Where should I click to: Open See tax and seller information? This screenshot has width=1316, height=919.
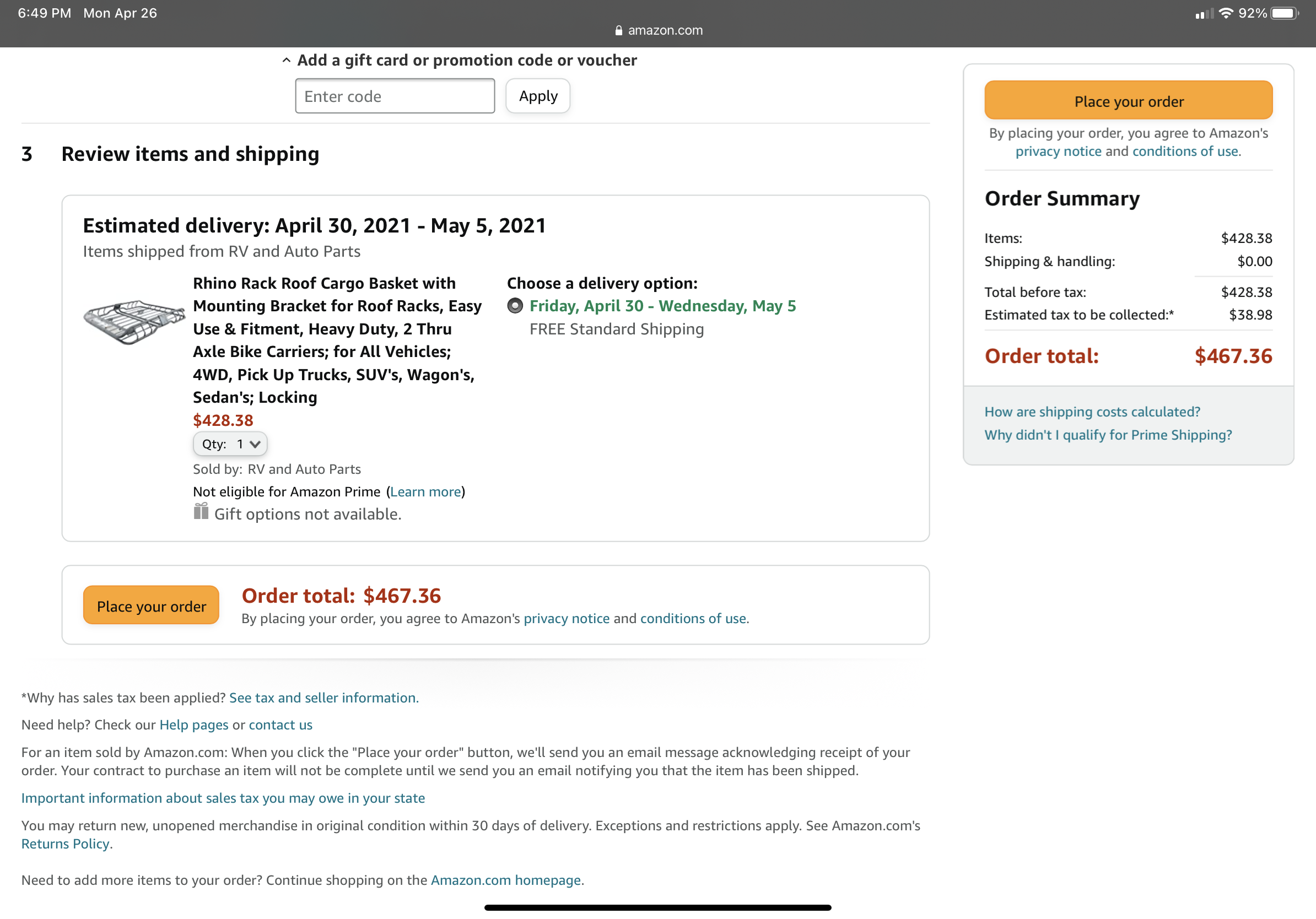coord(324,698)
